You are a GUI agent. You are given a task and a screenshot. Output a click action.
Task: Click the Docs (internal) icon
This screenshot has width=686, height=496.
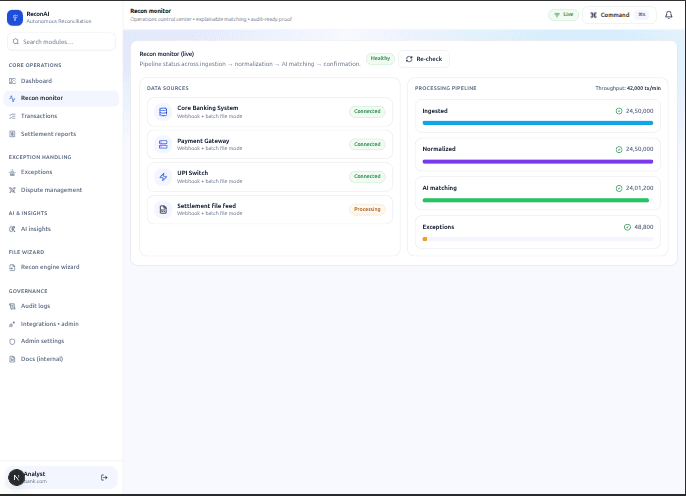(x=12, y=359)
